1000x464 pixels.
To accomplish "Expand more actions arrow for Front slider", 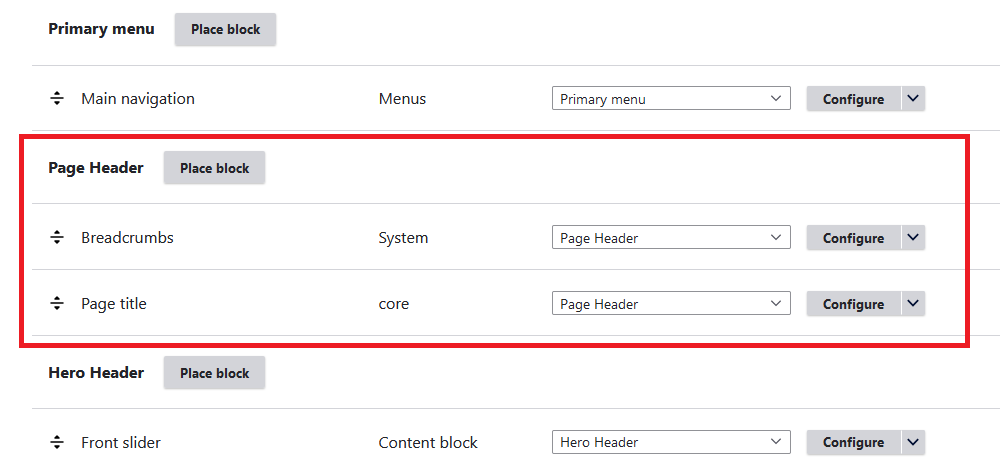I will 914,442.
